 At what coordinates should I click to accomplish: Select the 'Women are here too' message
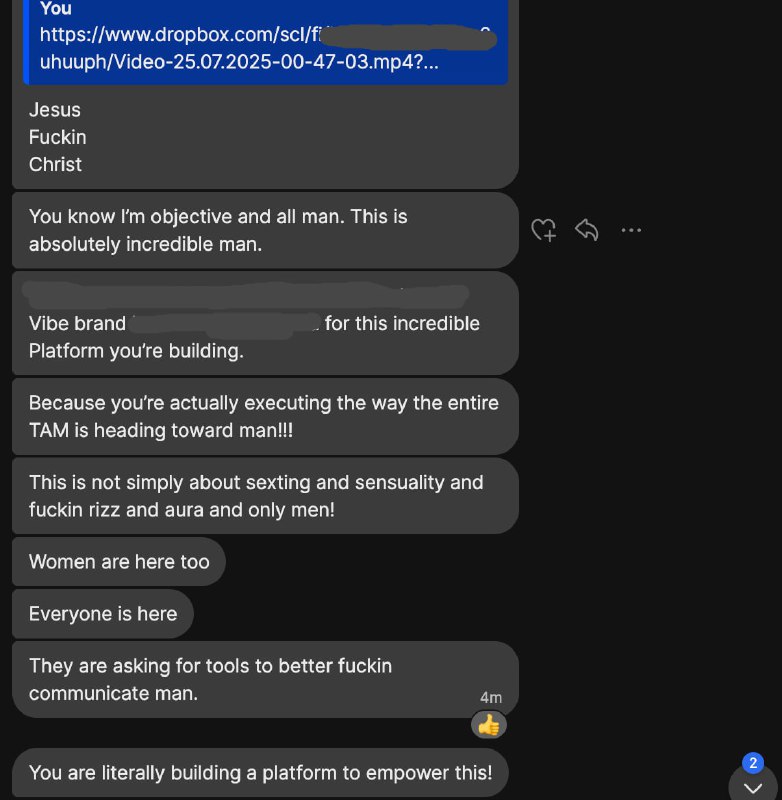click(x=119, y=562)
